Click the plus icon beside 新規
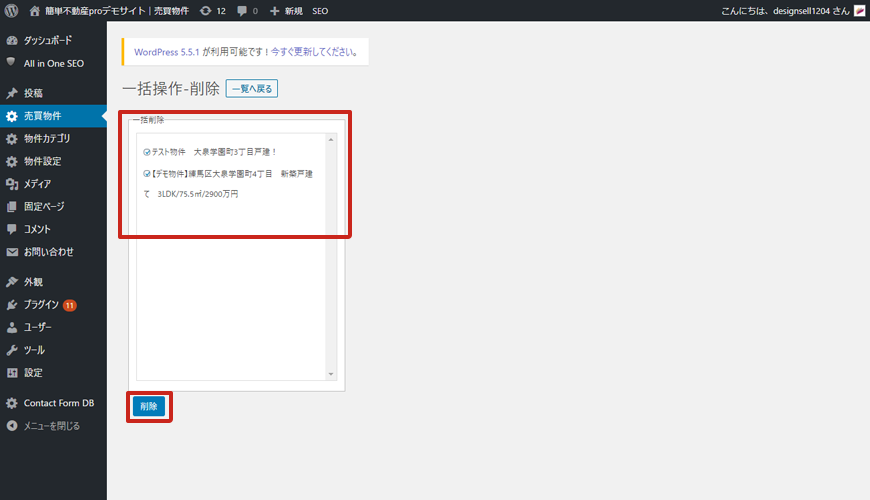The width and height of the screenshot is (870, 500). pos(275,10)
